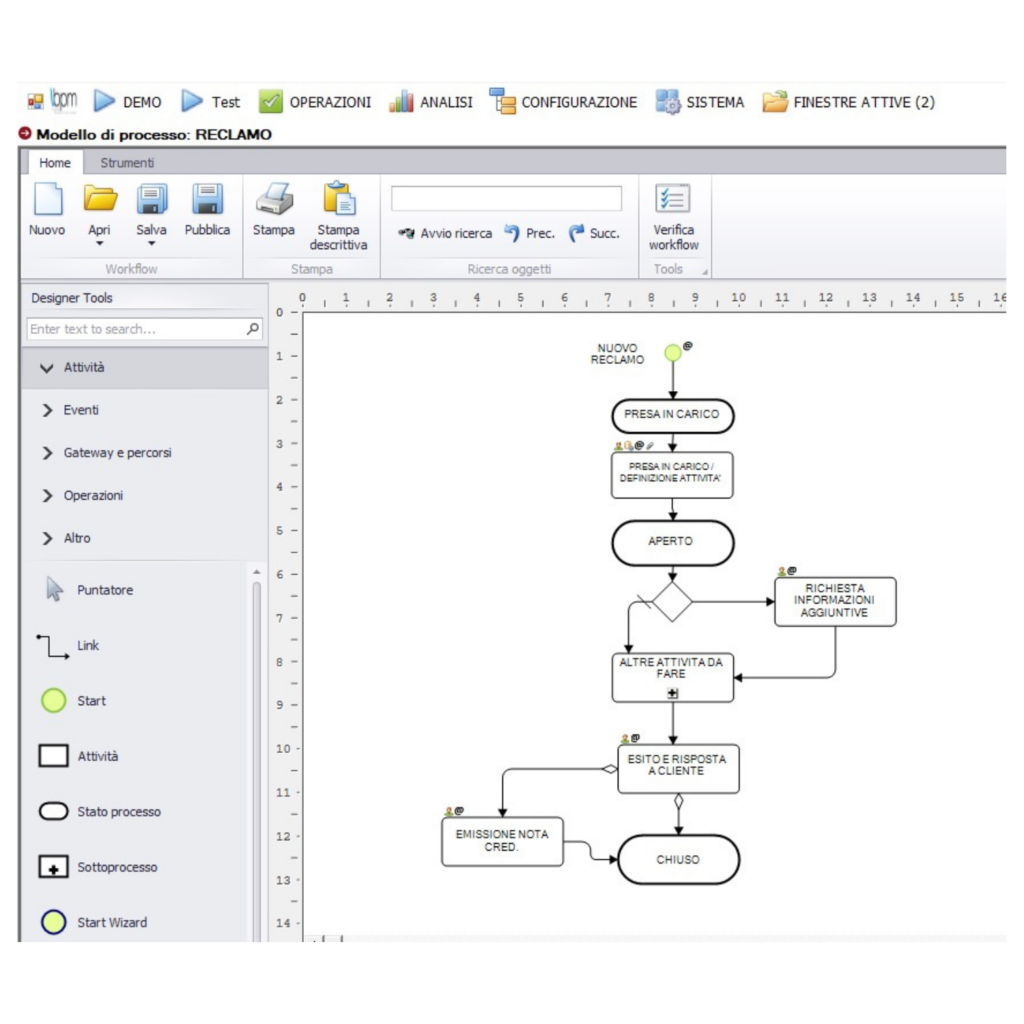
Task: Start object search with Avvio ricerca
Action: click(x=445, y=233)
